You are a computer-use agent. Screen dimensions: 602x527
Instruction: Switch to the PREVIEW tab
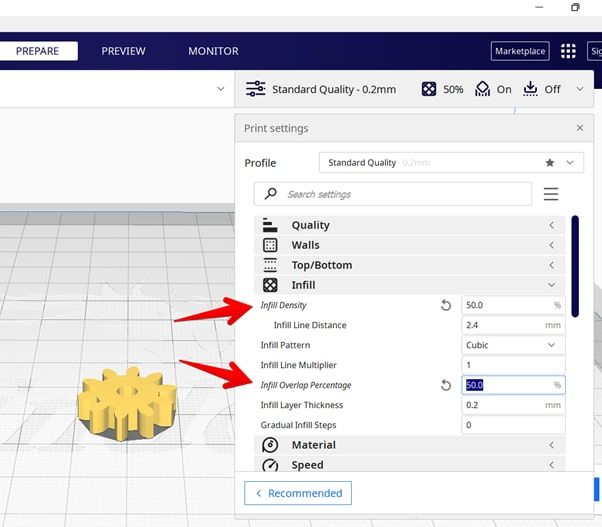(123, 51)
